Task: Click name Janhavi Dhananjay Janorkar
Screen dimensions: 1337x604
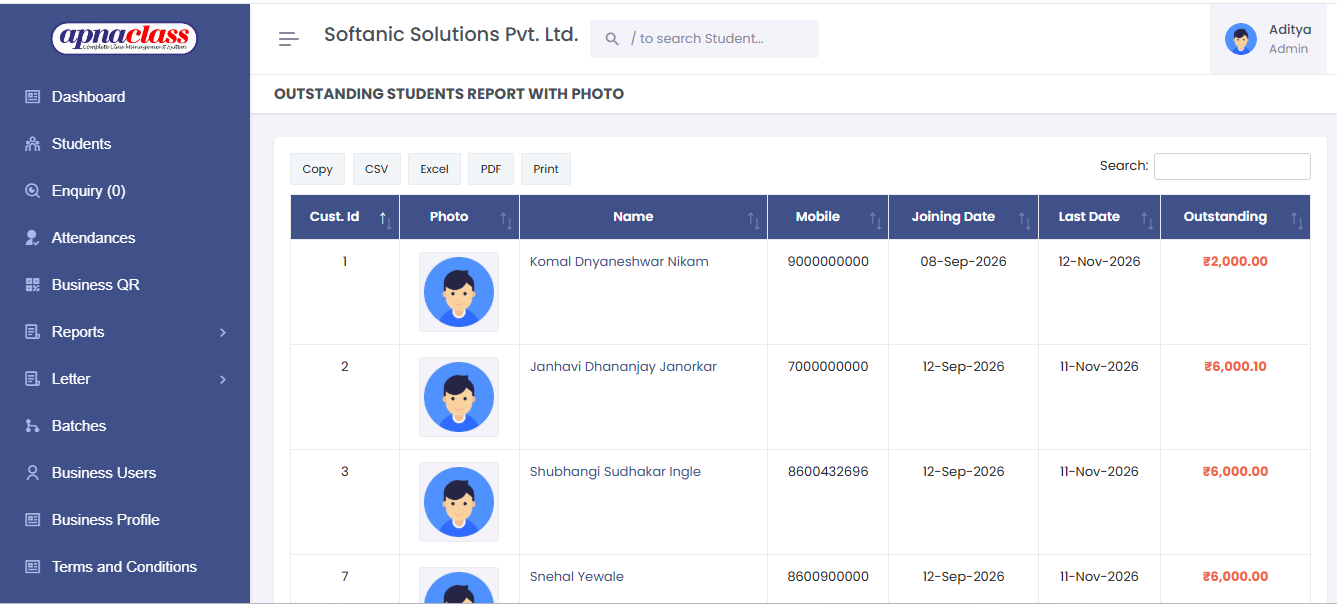Action: 623,367
